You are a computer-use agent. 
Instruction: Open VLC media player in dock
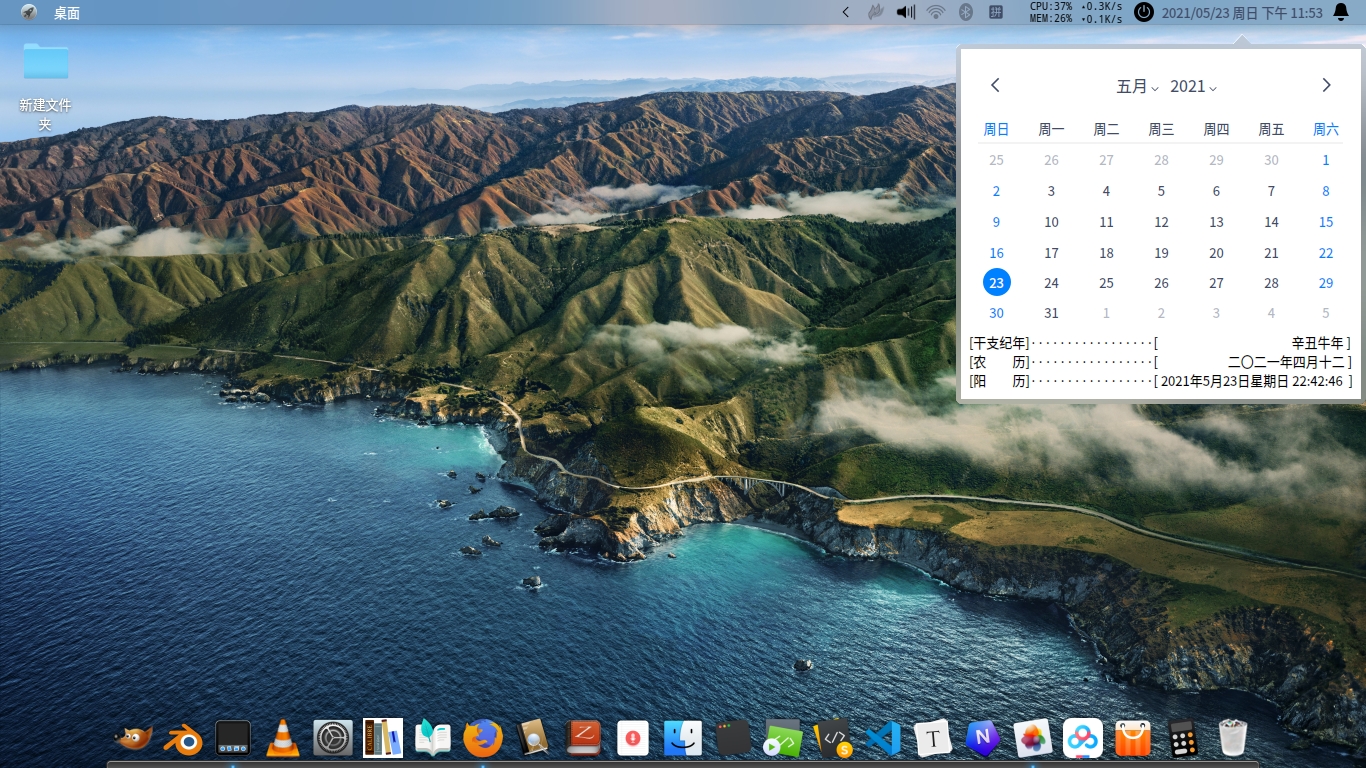pyautogui.click(x=283, y=739)
